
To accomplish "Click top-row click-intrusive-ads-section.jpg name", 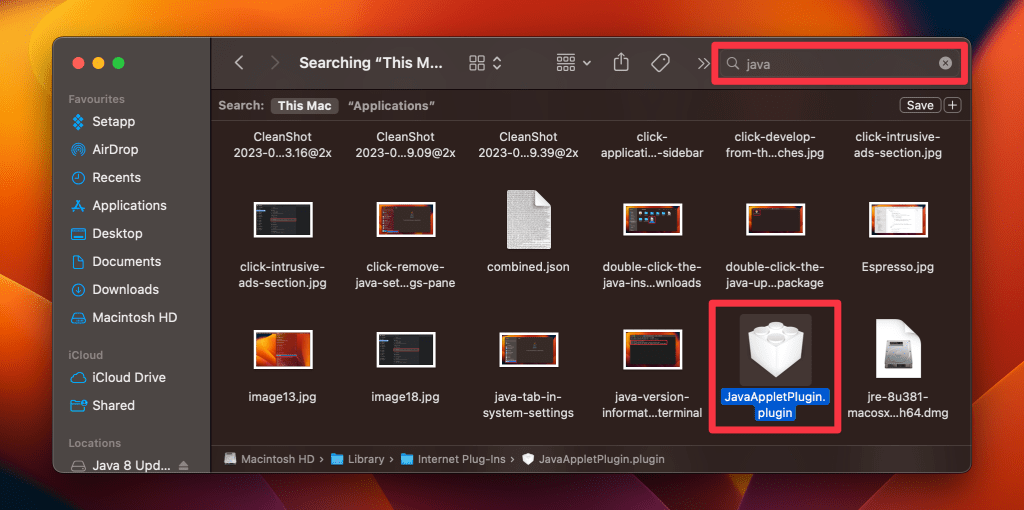I will (898, 145).
